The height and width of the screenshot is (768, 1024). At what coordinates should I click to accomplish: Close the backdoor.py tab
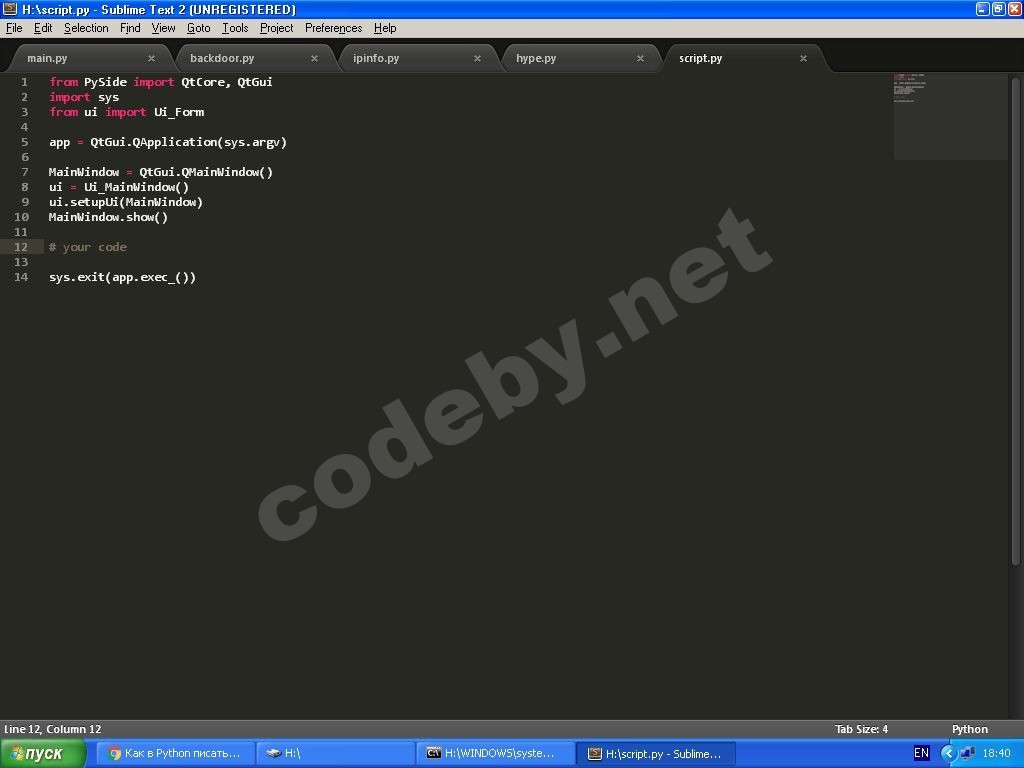click(x=314, y=58)
